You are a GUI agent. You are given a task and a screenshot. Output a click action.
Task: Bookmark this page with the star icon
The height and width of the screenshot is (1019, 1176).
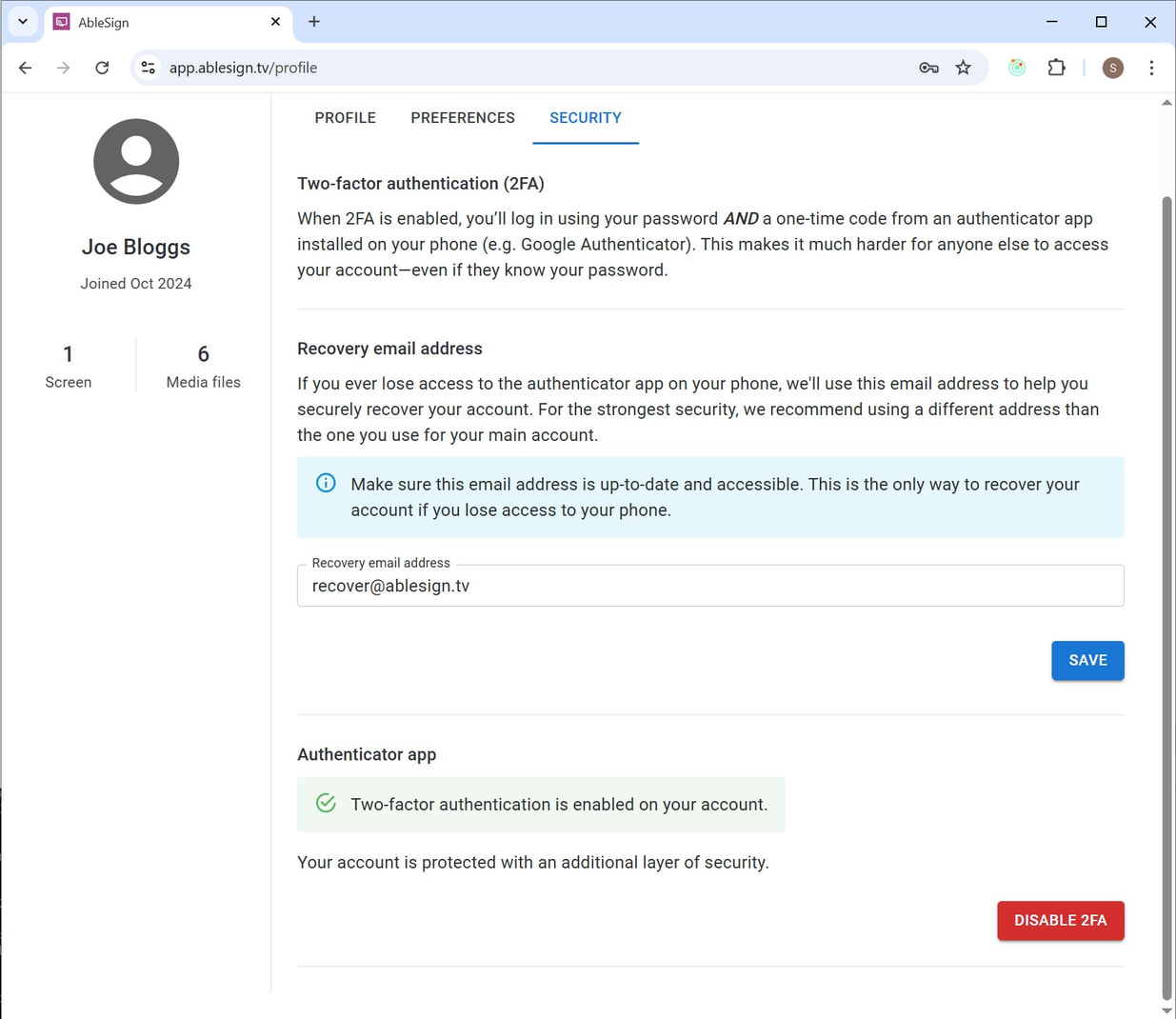tap(964, 68)
